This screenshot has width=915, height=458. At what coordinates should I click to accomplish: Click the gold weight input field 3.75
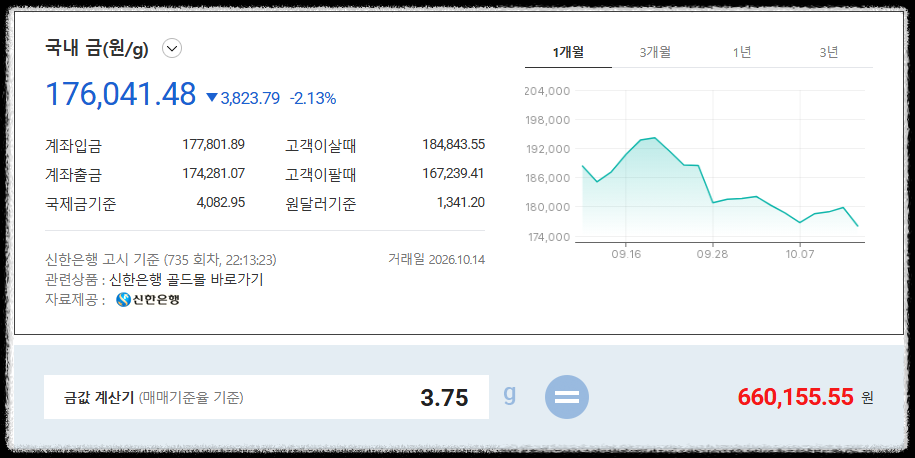click(266, 397)
